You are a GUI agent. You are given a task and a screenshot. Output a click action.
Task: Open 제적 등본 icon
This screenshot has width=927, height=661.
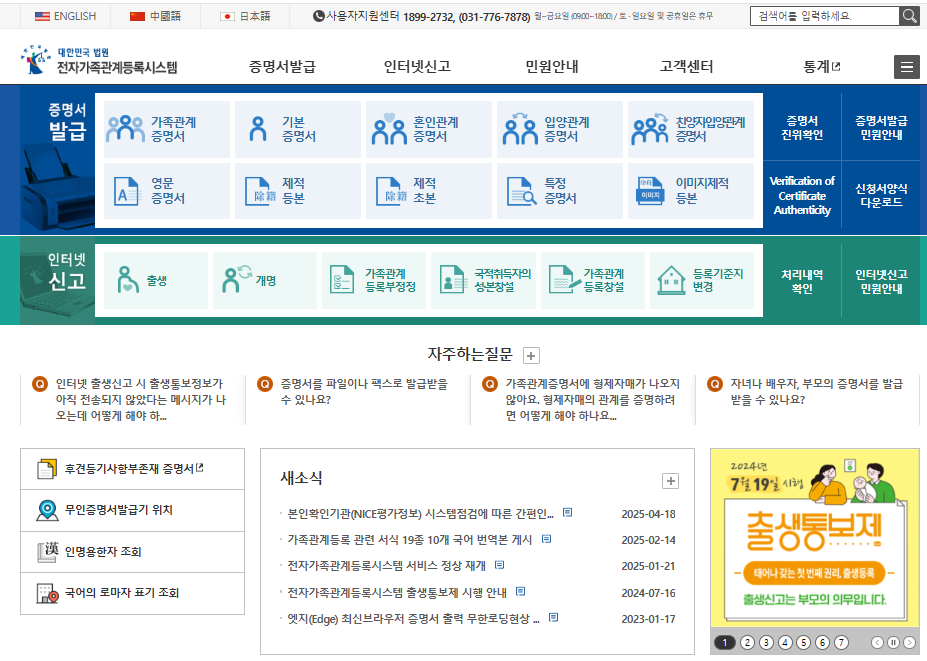[261, 191]
